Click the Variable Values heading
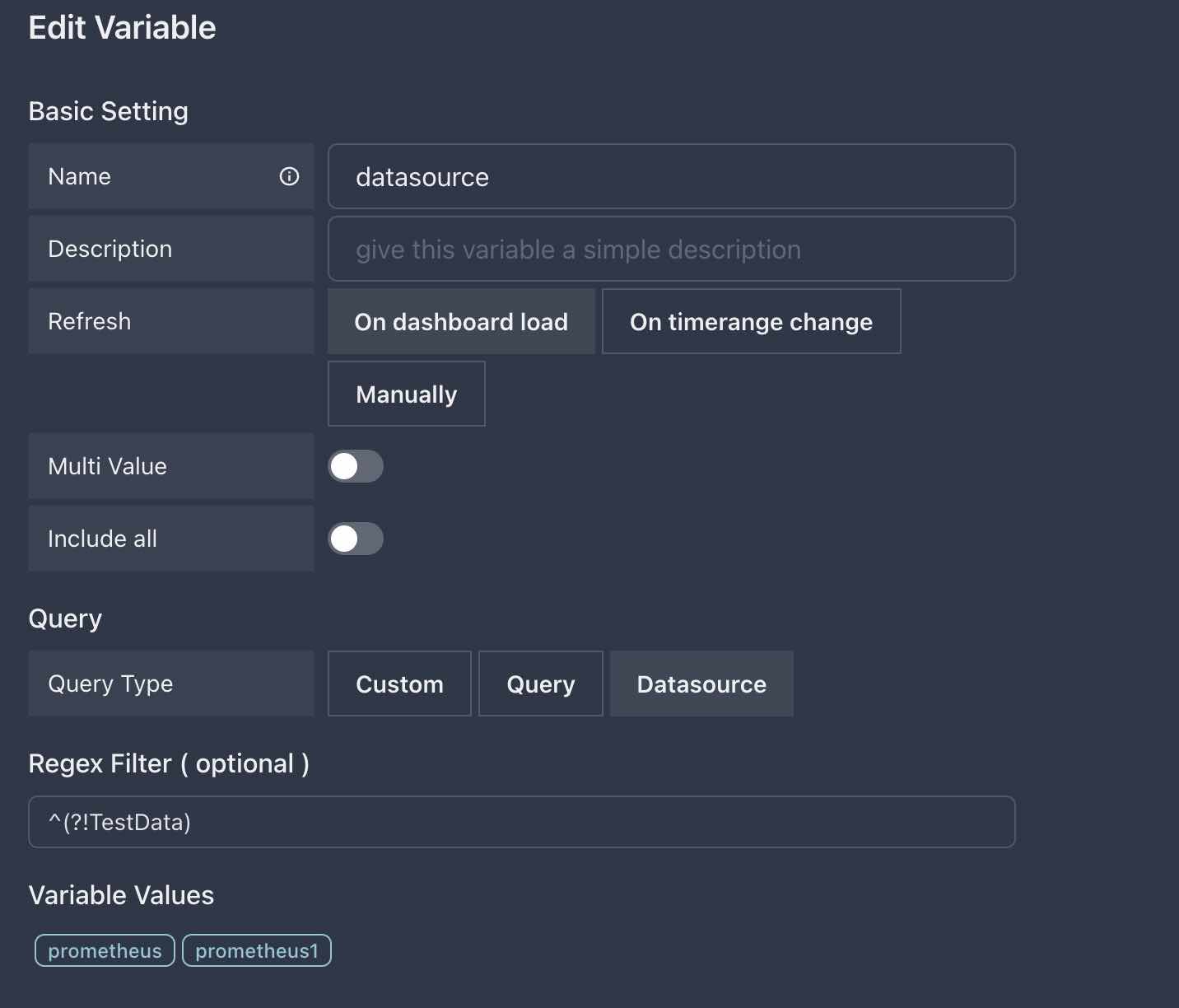Image resolution: width=1179 pixels, height=1008 pixels. click(x=121, y=895)
